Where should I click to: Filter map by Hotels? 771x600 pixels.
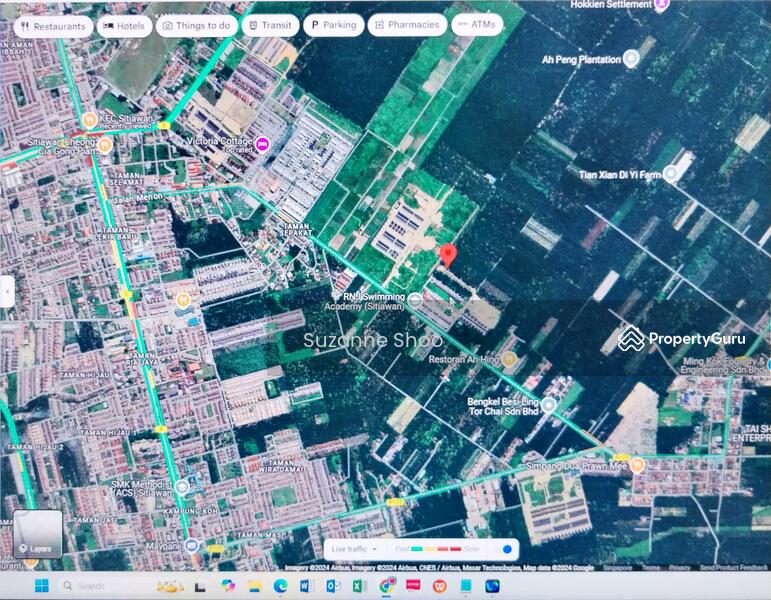[x=125, y=26]
